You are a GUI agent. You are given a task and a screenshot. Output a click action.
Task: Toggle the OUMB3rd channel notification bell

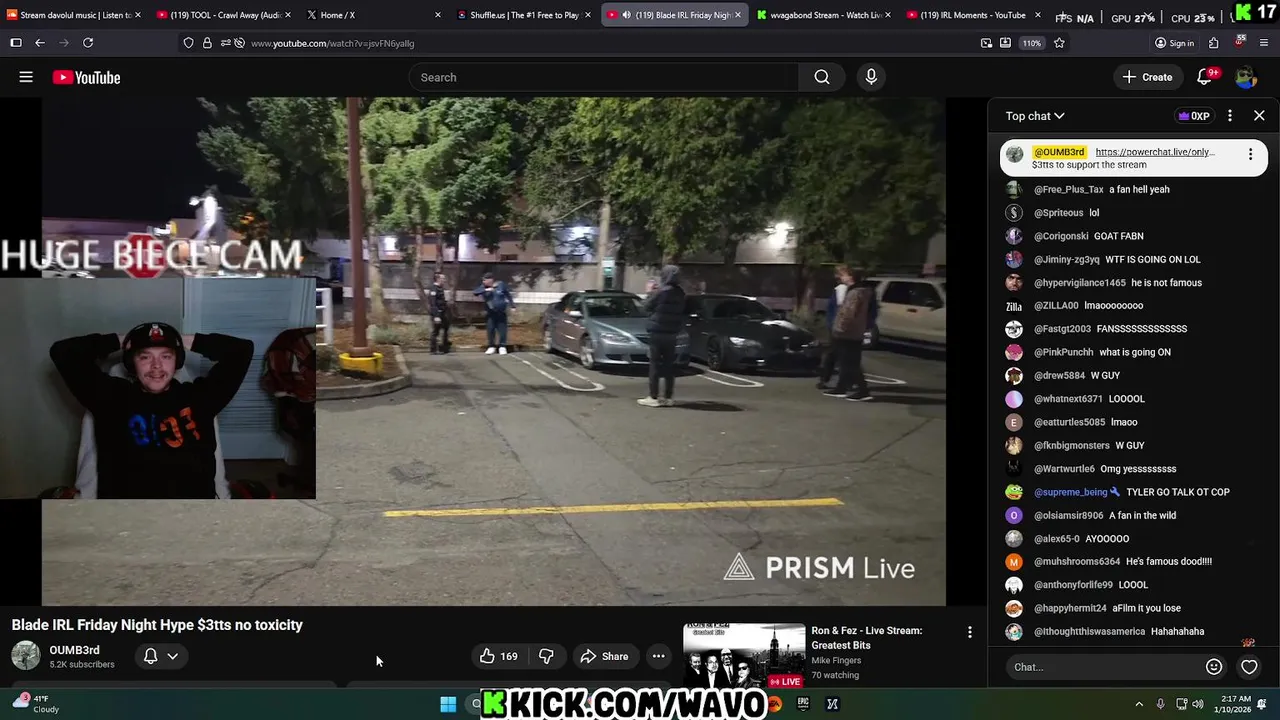pos(150,656)
